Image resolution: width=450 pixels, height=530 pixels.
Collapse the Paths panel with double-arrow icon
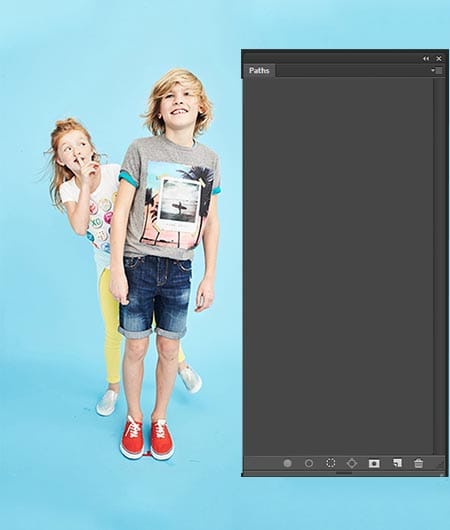426,59
